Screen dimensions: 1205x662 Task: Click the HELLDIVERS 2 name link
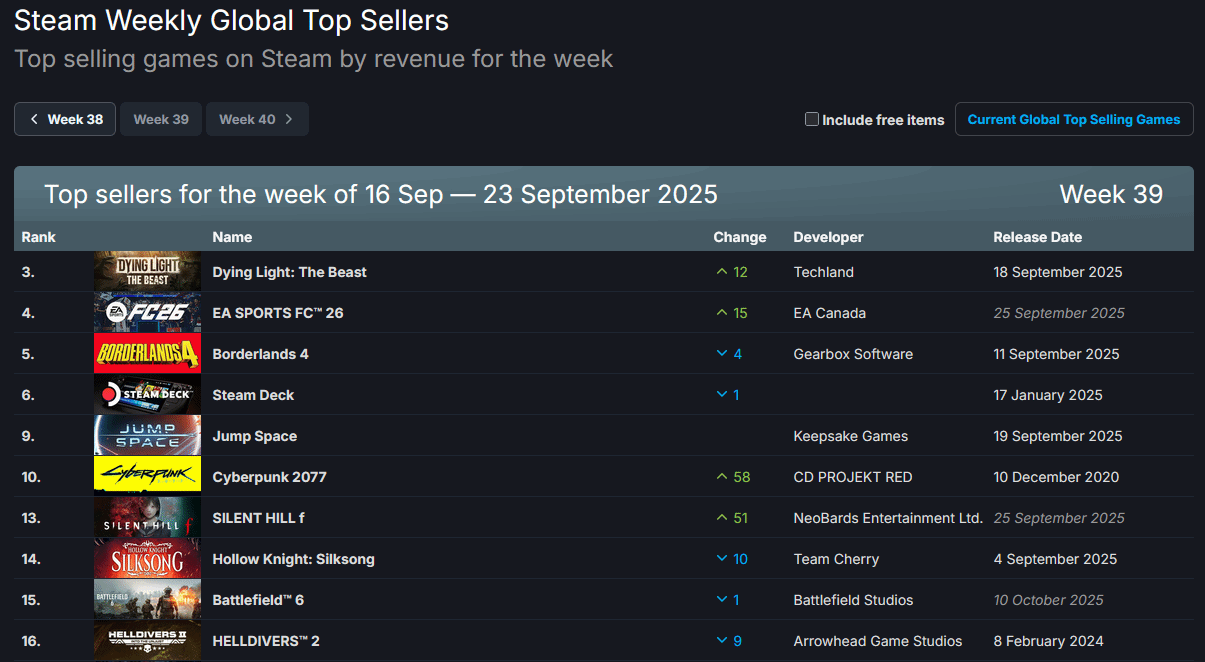[266, 641]
